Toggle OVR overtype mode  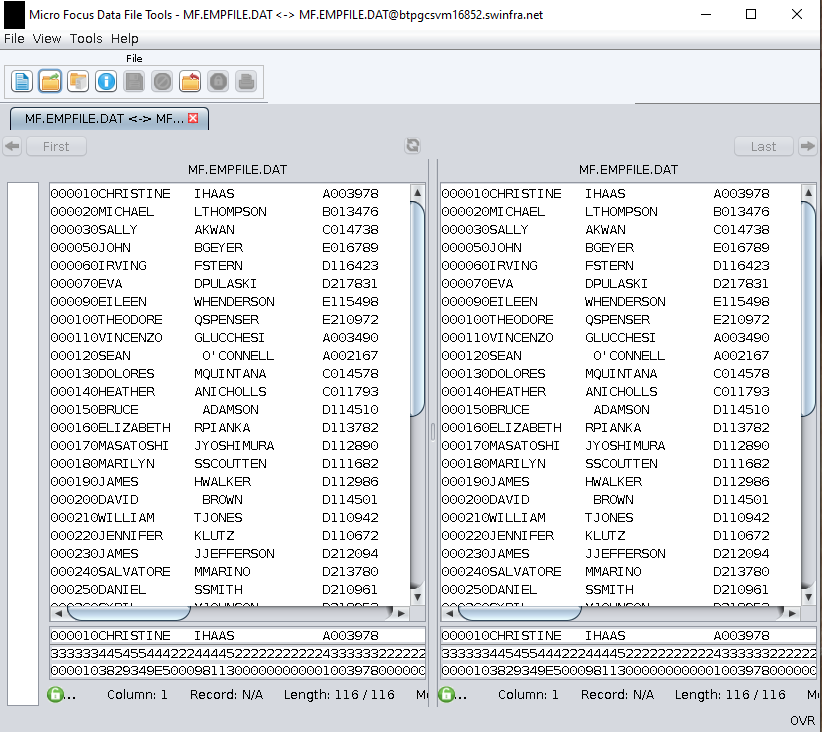[803, 720]
